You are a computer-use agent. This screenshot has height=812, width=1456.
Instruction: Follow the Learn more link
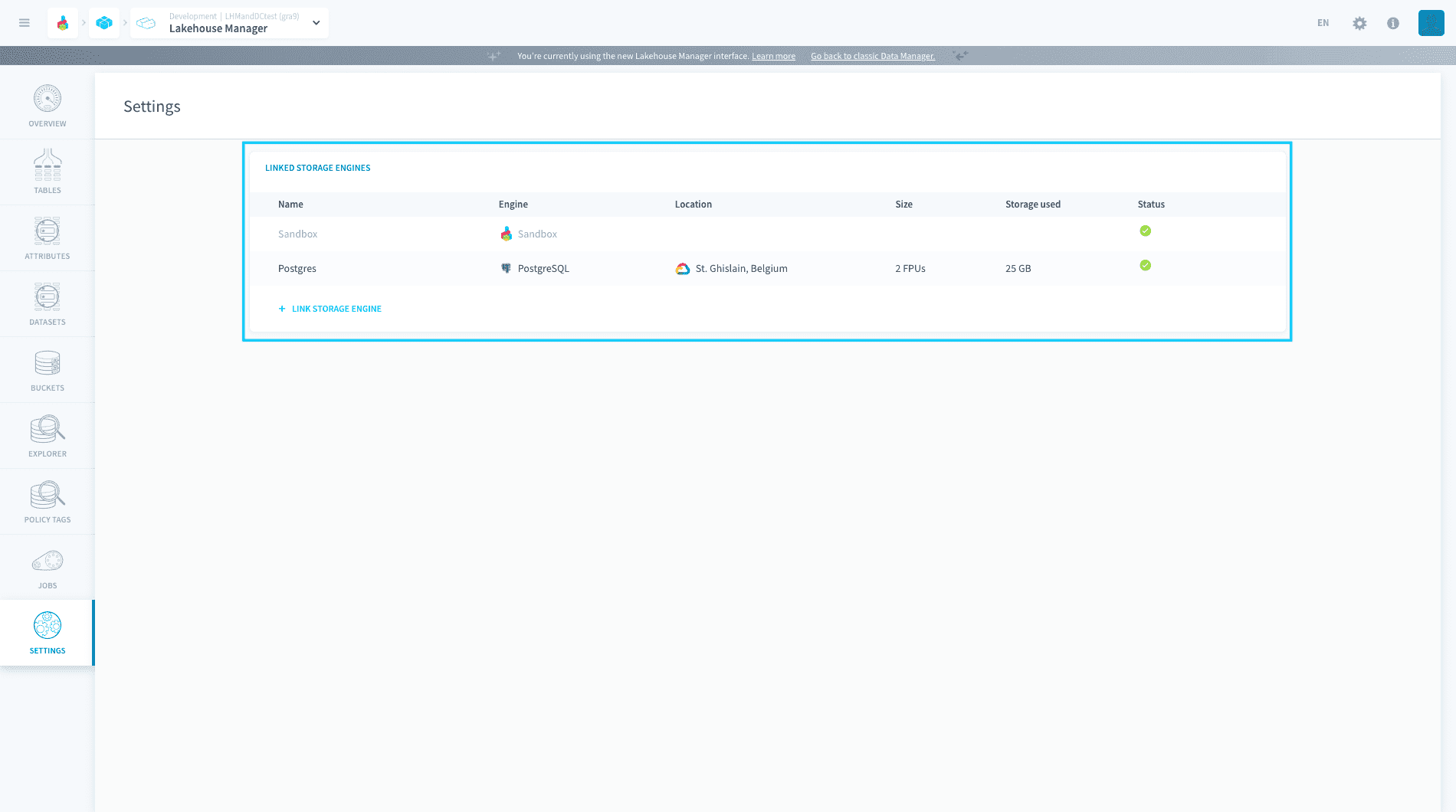click(x=773, y=56)
